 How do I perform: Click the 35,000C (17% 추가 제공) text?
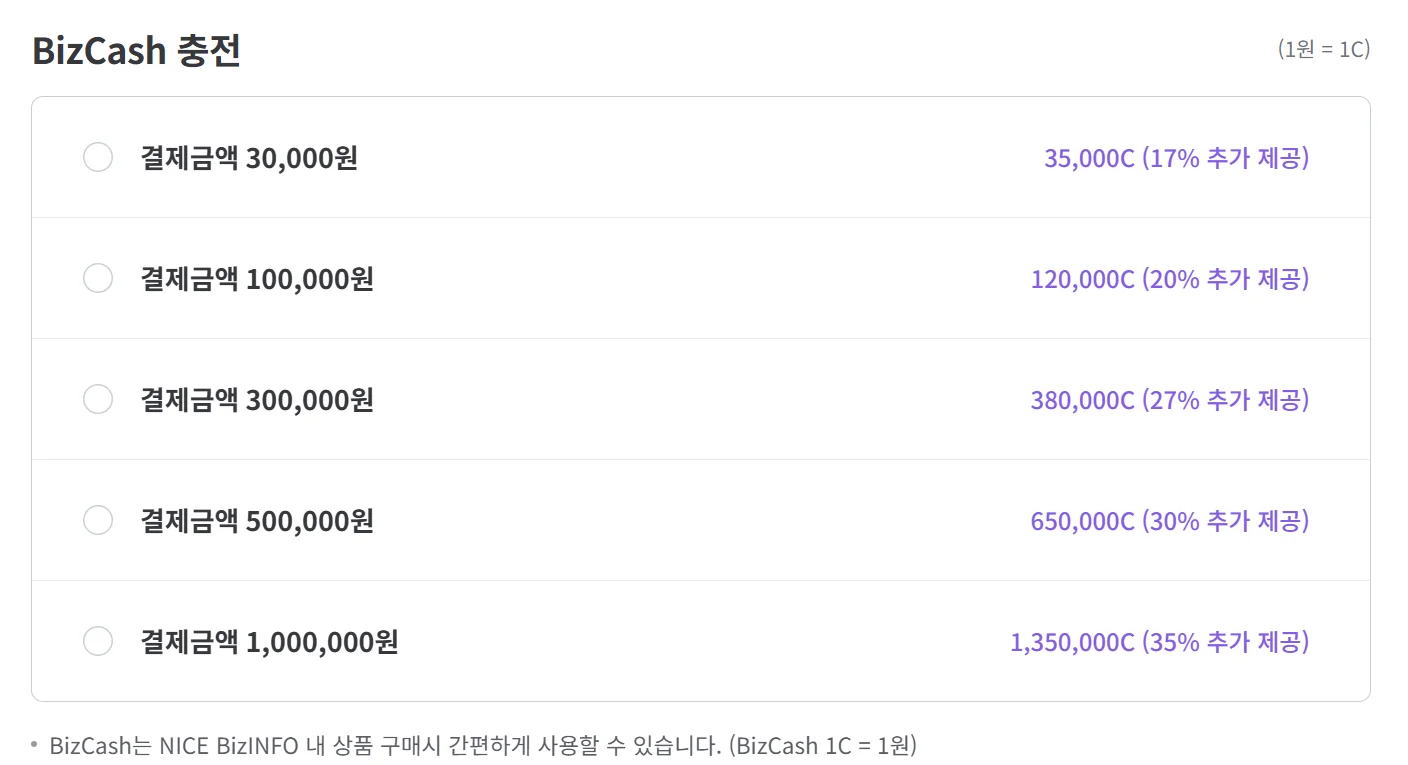[x=1176, y=158]
